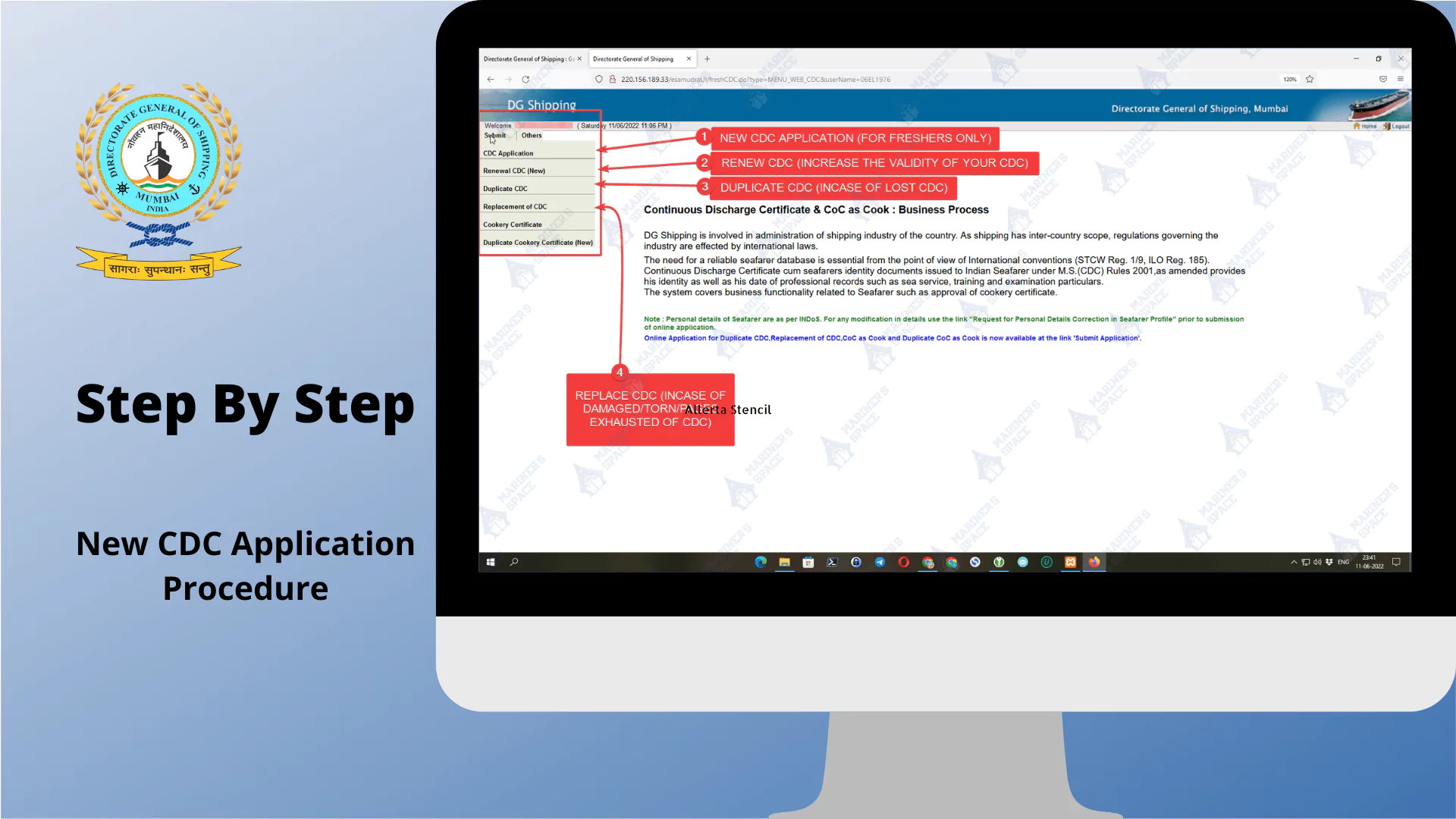Select Cookery Certificate menu option
This screenshot has height=819, width=1456.
513,224
